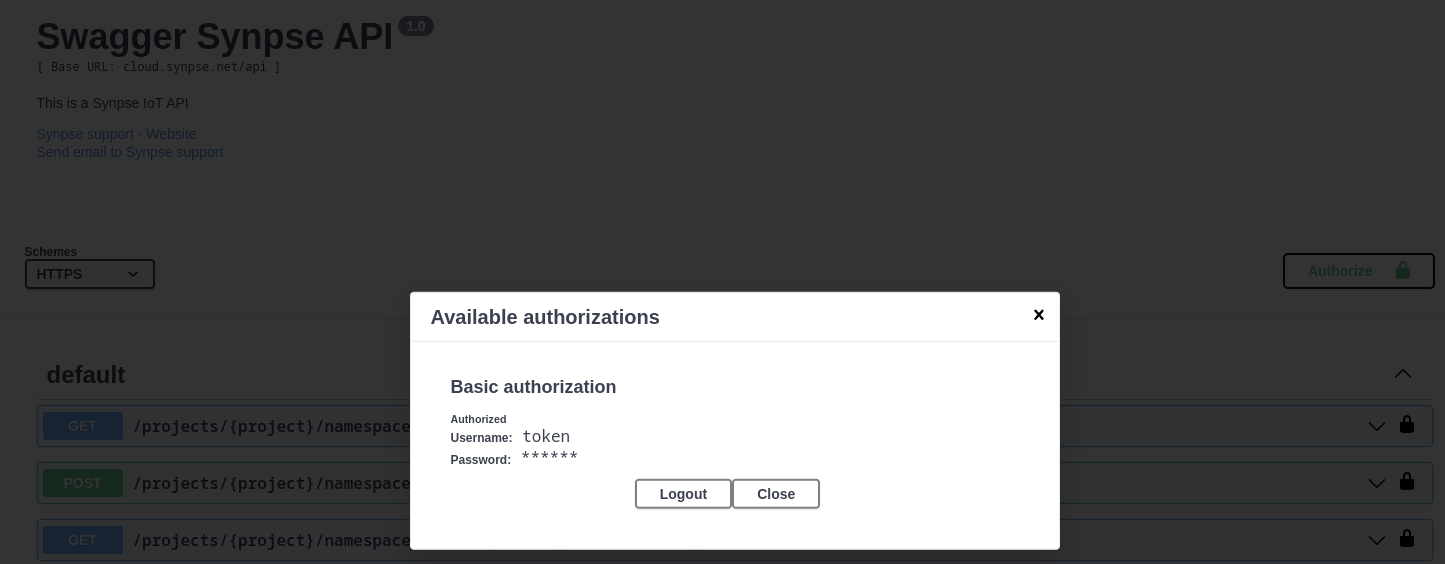The width and height of the screenshot is (1445, 564).
Task: Click the lock icon on the bottom GET endpoint
Action: (x=1407, y=538)
